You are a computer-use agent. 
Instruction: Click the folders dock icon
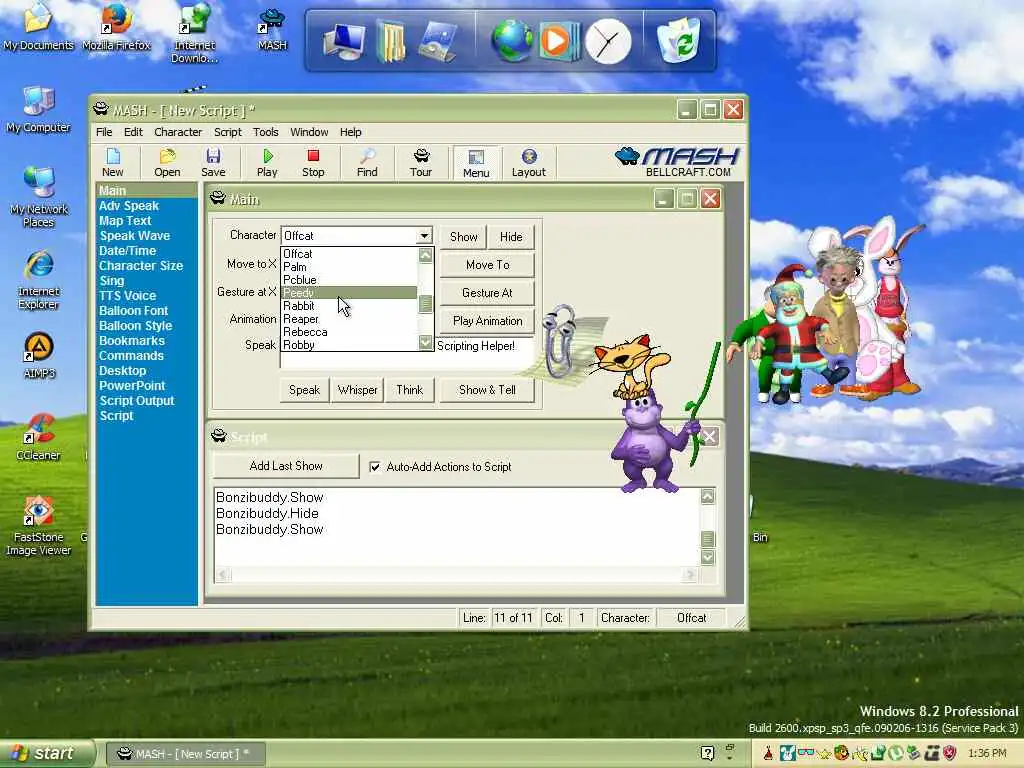[391, 41]
